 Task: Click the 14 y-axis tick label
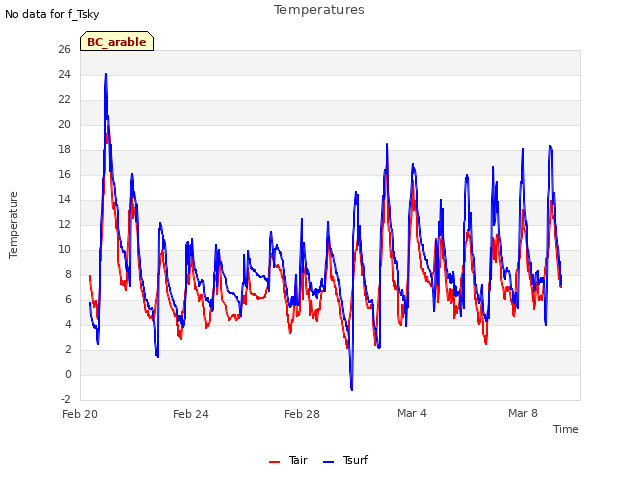point(64,200)
